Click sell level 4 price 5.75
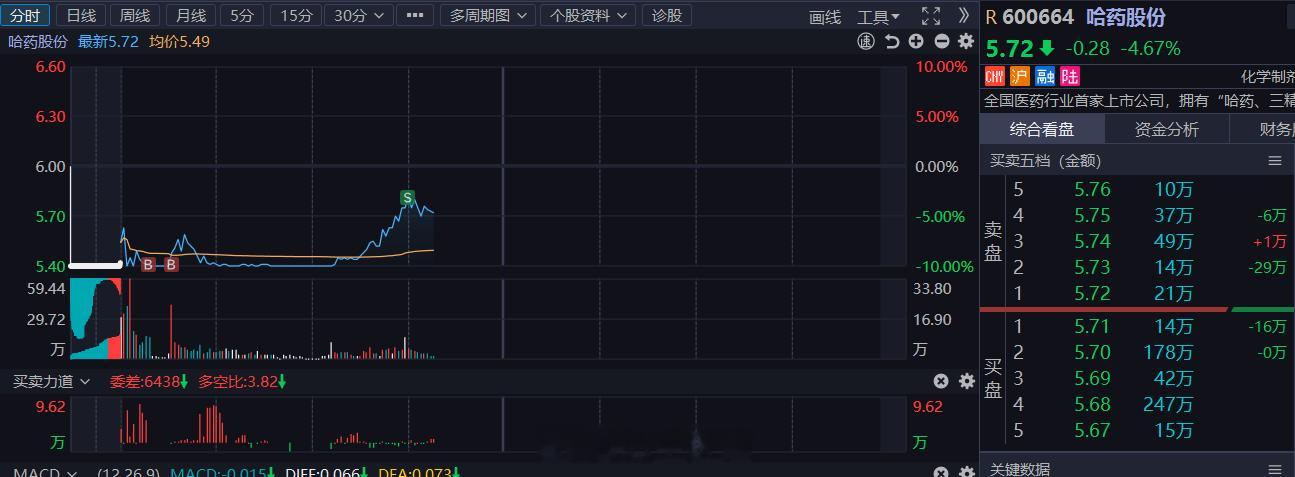The height and width of the screenshot is (477, 1295). pyautogui.click(x=1092, y=215)
